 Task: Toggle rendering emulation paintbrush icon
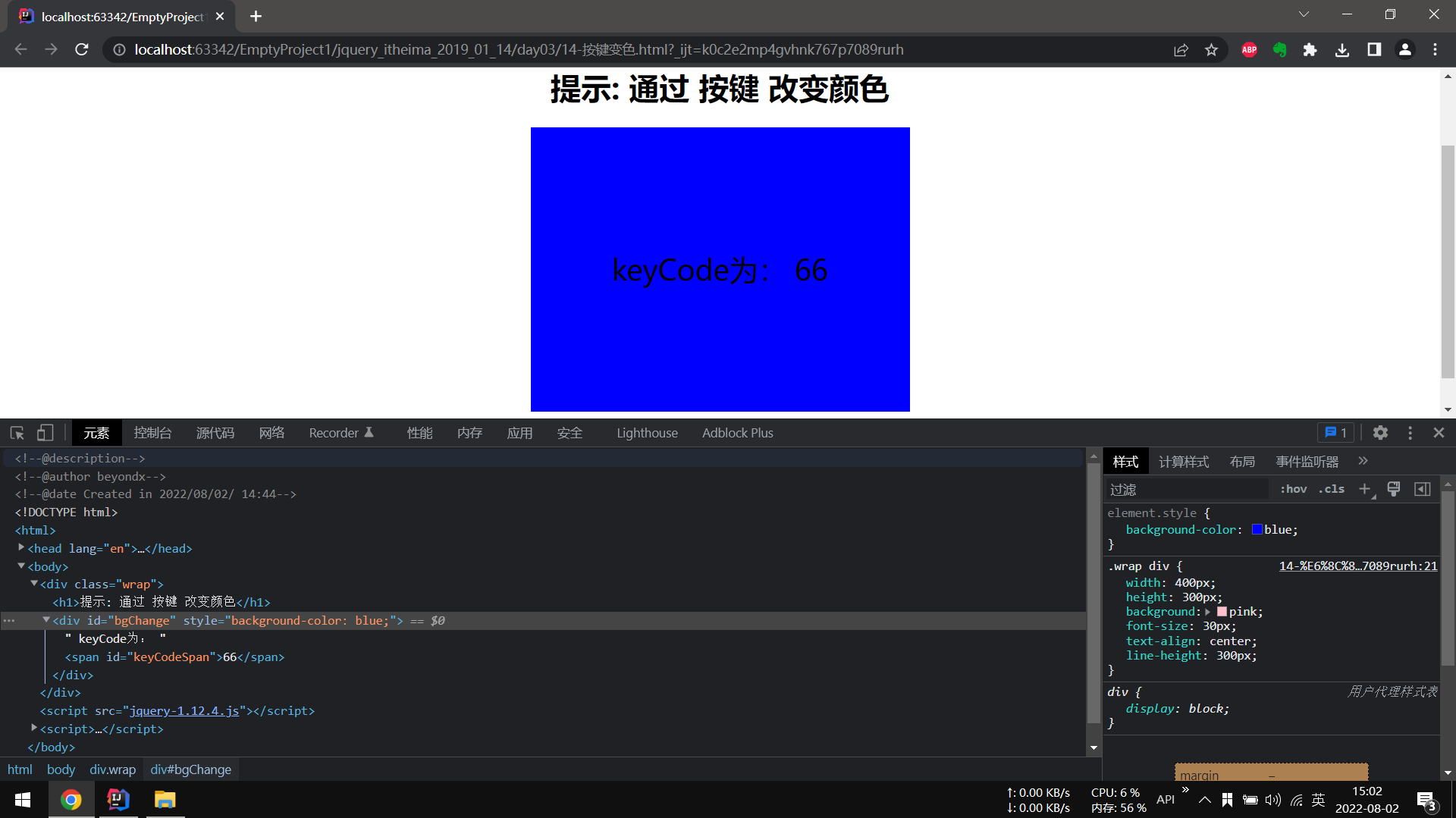pos(1394,489)
